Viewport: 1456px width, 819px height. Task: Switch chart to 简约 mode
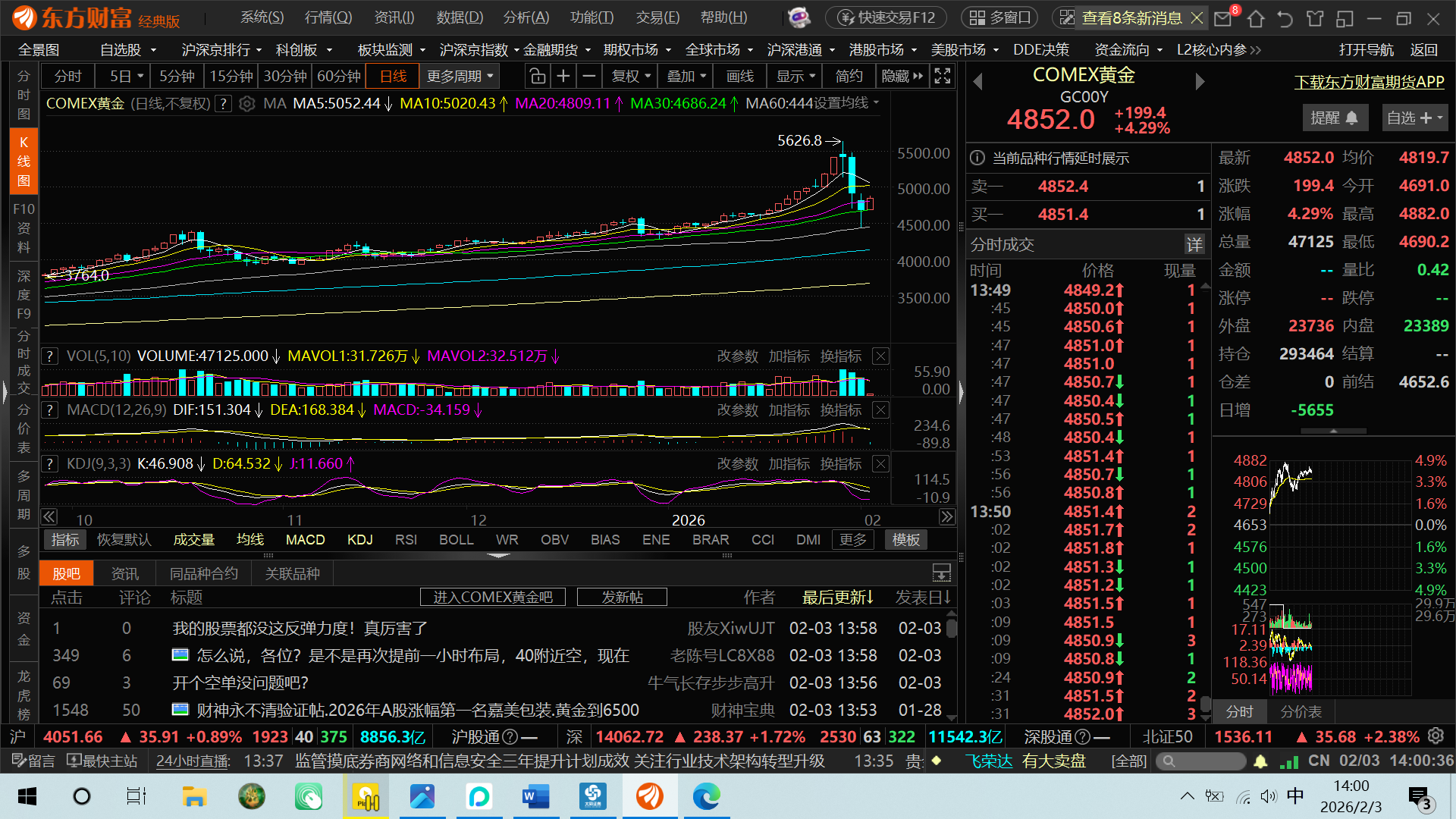pos(849,76)
